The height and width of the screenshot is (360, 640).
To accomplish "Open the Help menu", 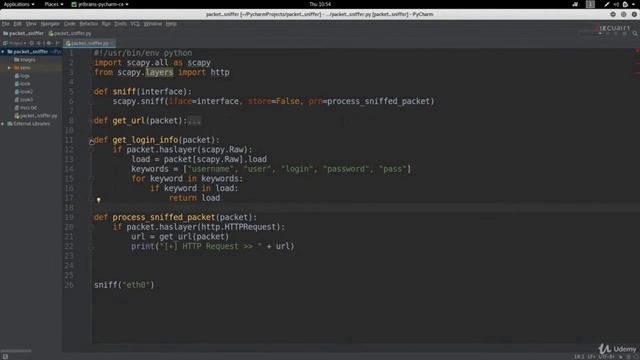I will (x=171, y=24).
